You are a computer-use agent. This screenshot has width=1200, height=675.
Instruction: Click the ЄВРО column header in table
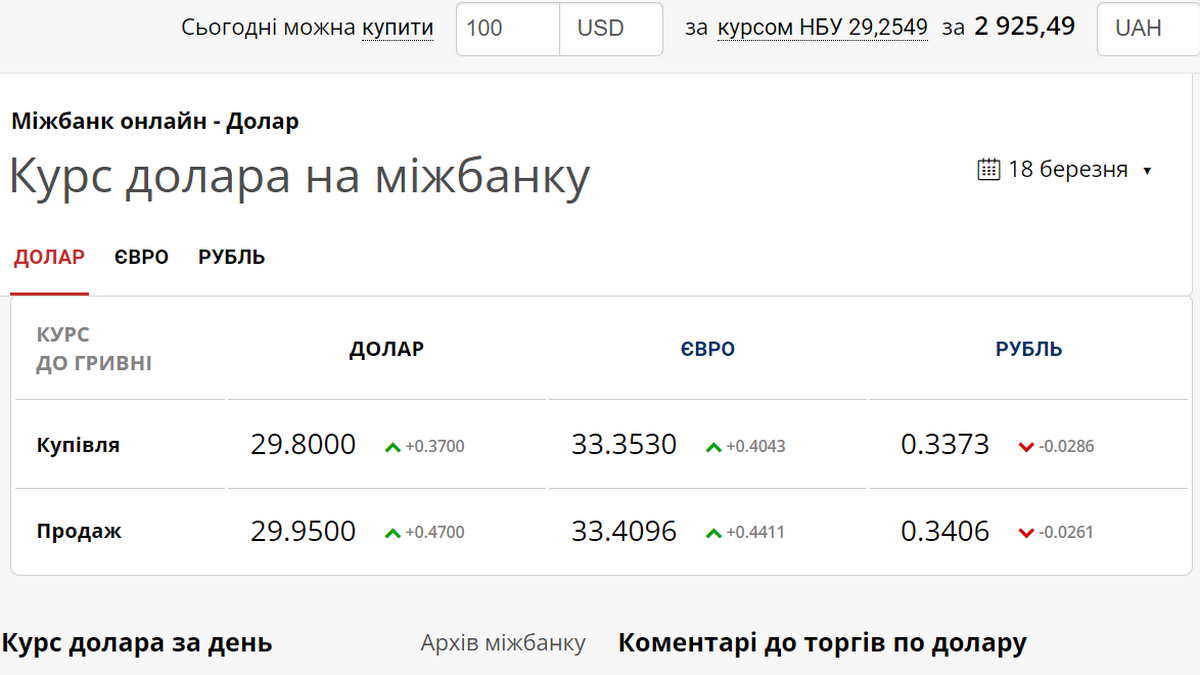(x=707, y=349)
